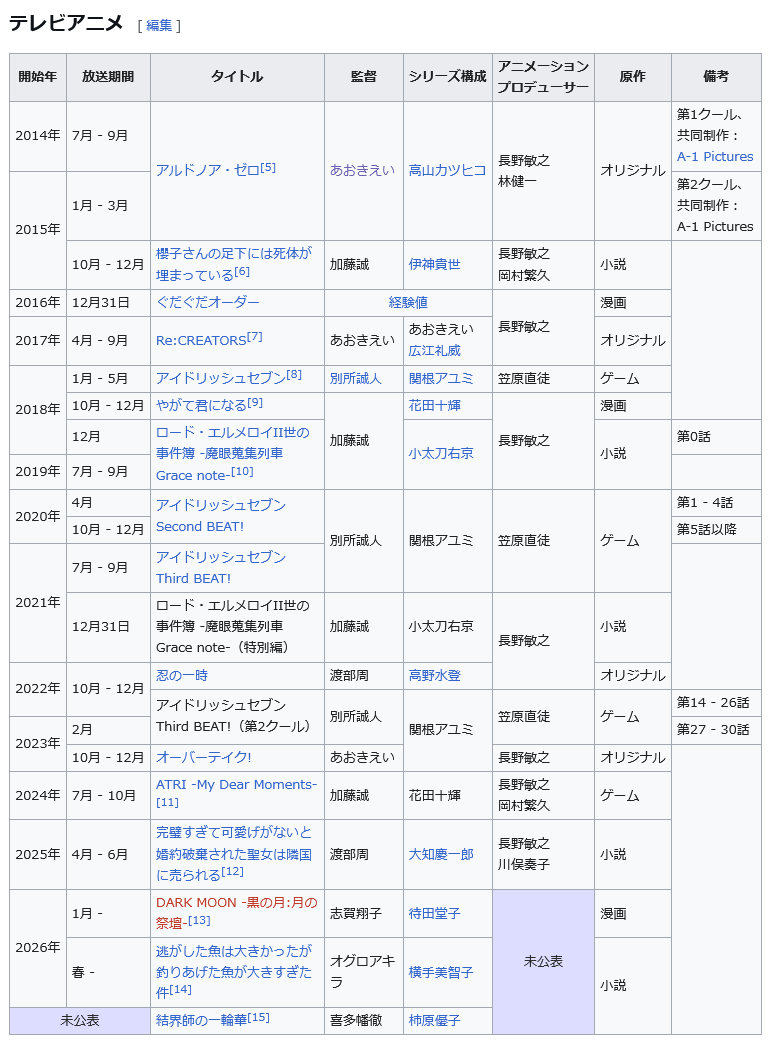This screenshot has width=771, height=1047.
Task: Click the タイトル column header cell
Action: 237,77
